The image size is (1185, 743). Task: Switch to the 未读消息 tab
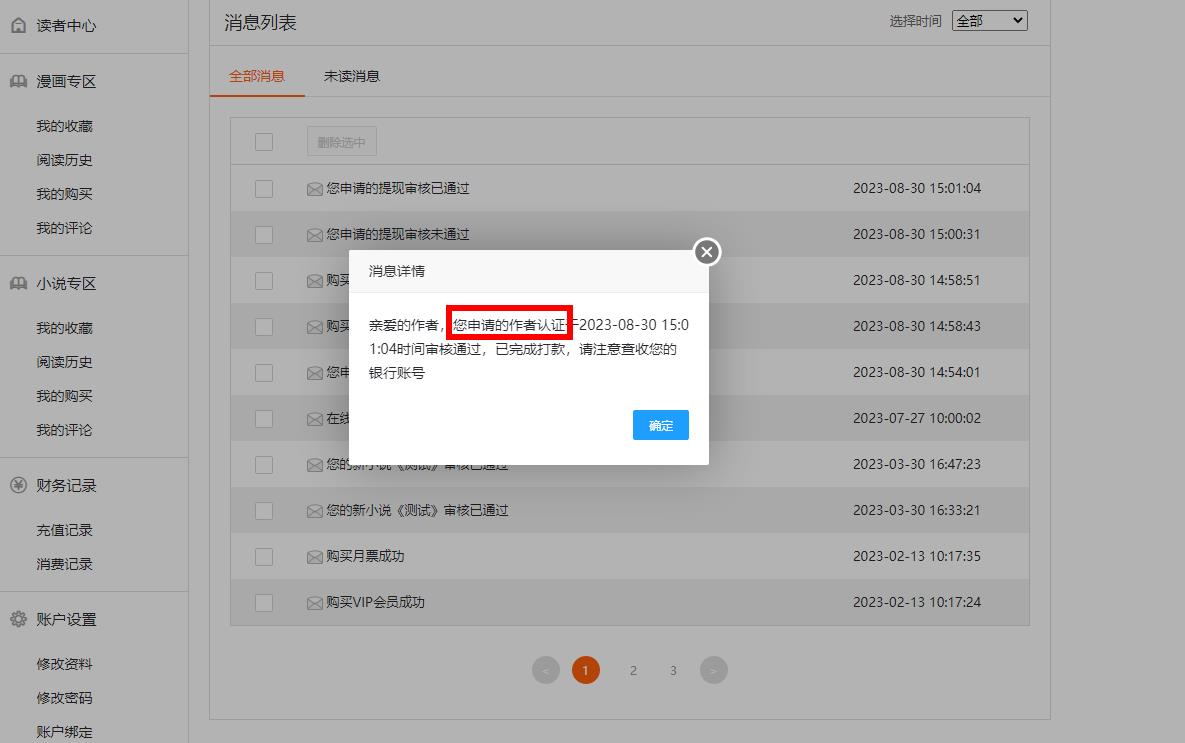click(351, 76)
